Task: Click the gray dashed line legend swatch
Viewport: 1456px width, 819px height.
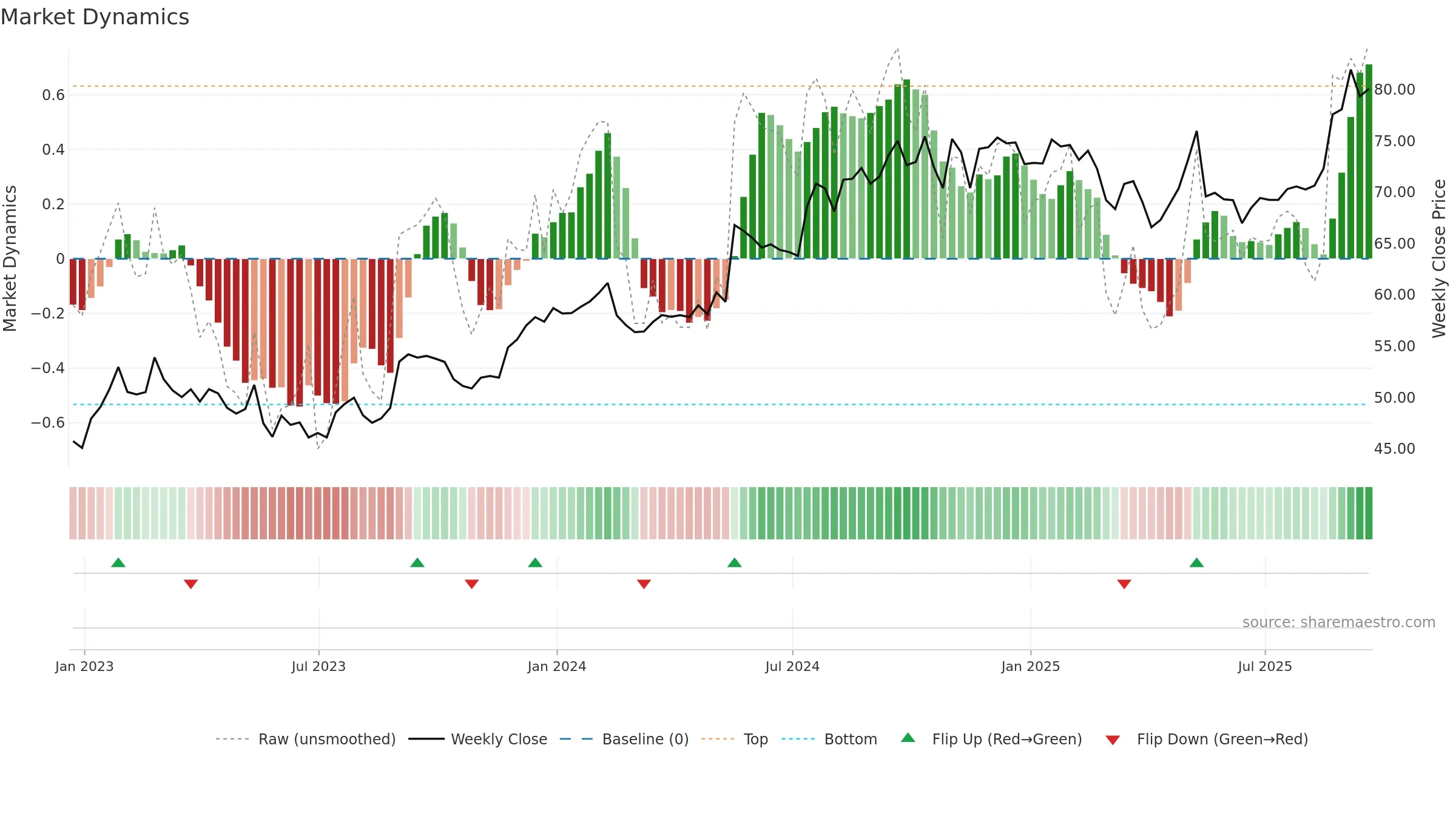Action: pyautogui.click(x=232, y=739)
